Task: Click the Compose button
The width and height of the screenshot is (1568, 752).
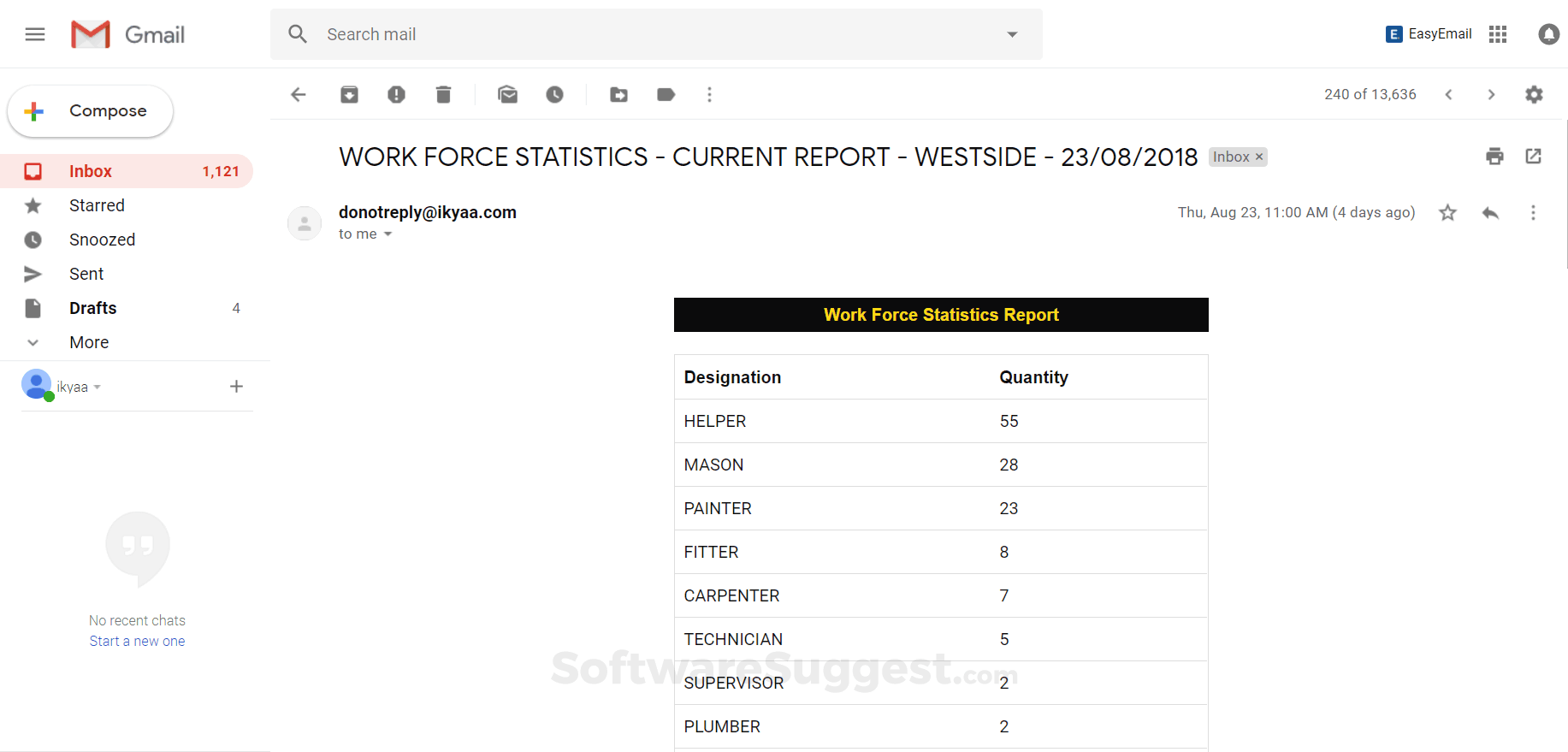Action: [x=91, y=111]
